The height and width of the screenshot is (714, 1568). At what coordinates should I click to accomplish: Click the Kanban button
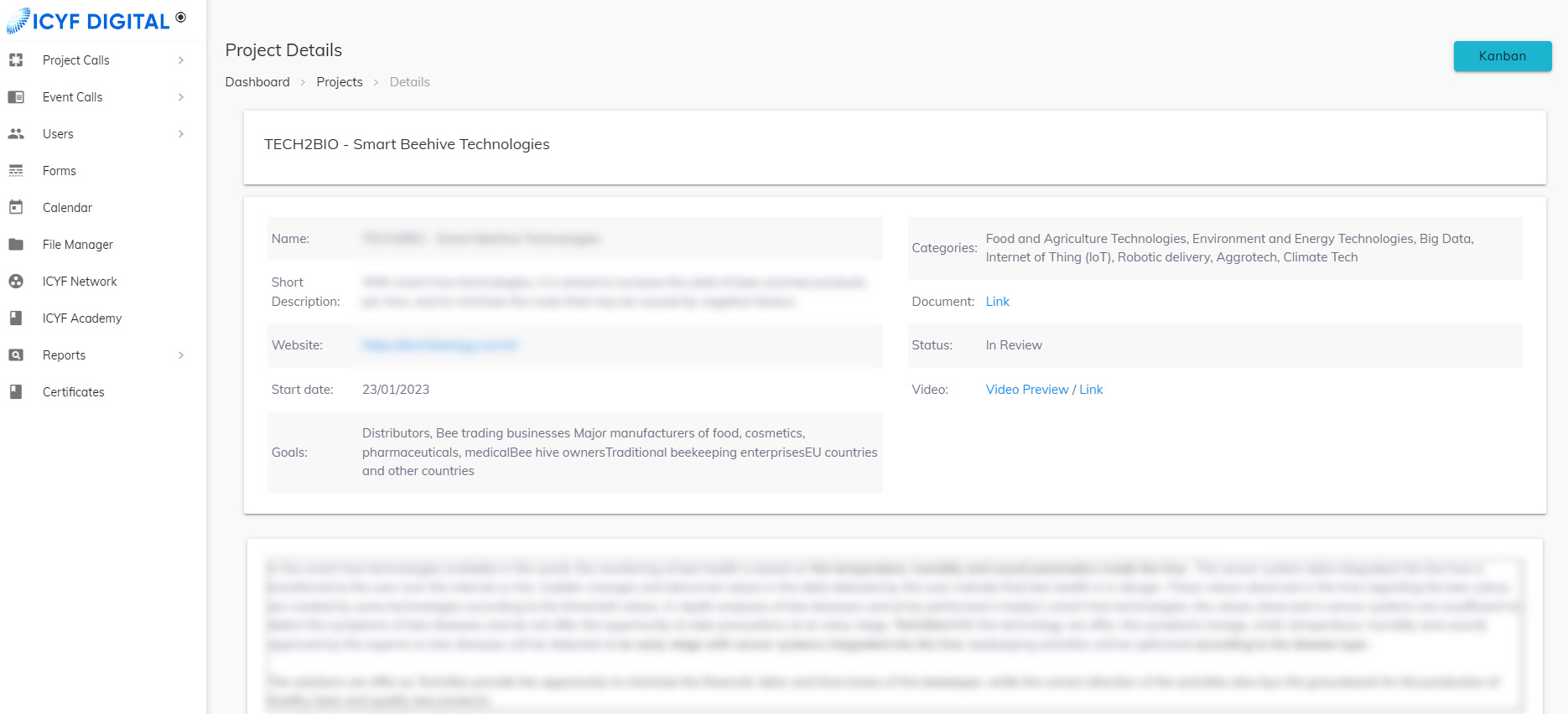pyautogui.click(x=1503, y=56)
